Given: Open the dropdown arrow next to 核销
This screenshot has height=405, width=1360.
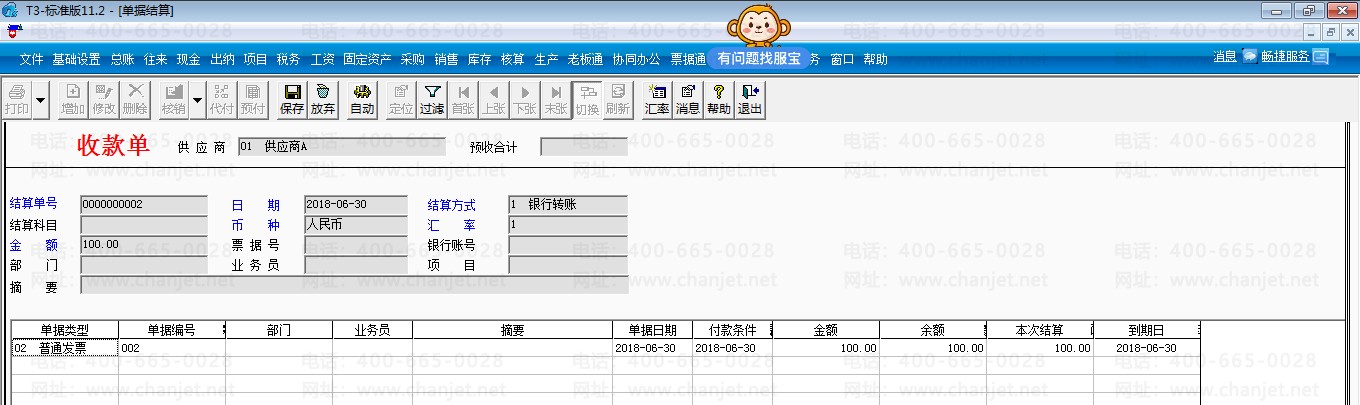Looking at the screenshot, I should click(197, 99).
